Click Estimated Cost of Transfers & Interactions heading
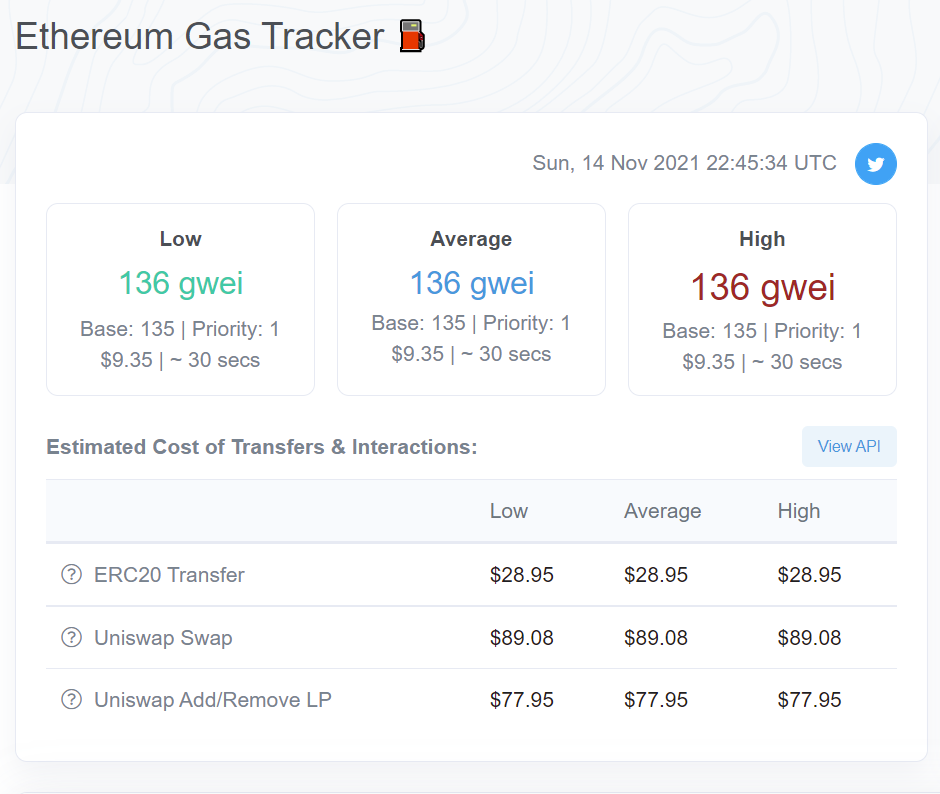940x794 pixels. (x=261, y=447)
